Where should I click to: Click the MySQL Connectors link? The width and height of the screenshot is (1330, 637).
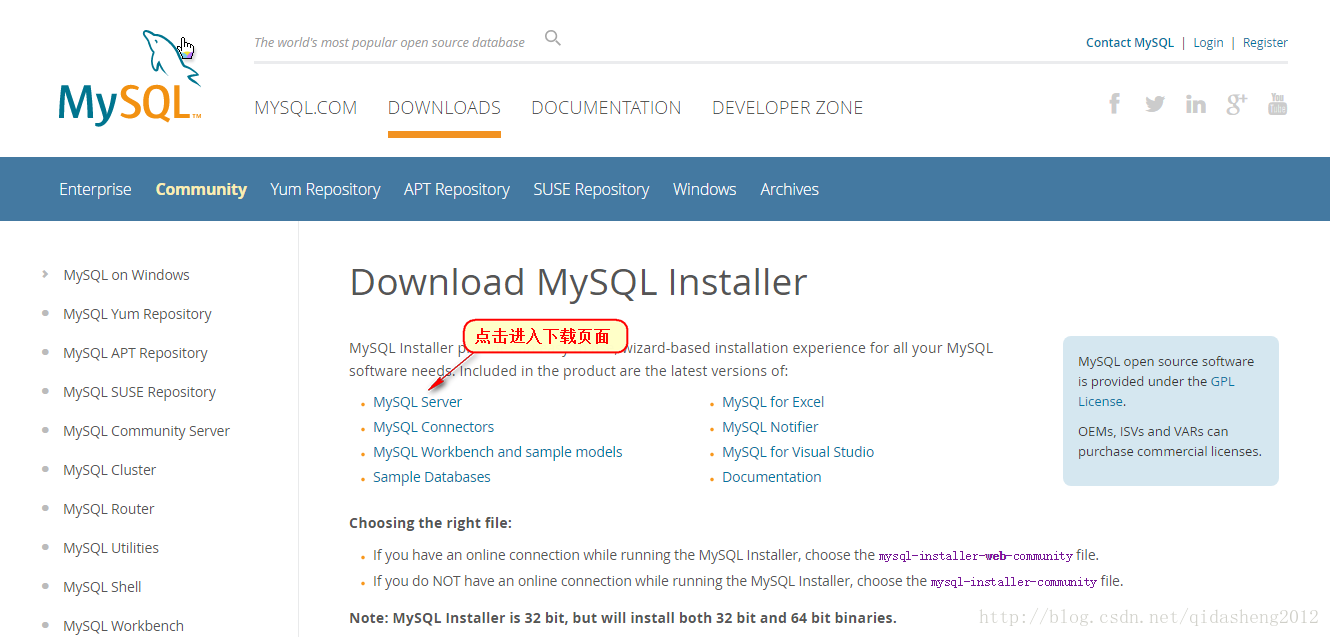[433, 427]
